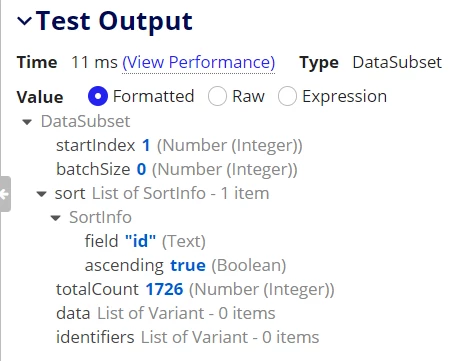Screen dimensions: 471x361
Task: Click the DataSubset type value
Action: (x=397, y=62)
